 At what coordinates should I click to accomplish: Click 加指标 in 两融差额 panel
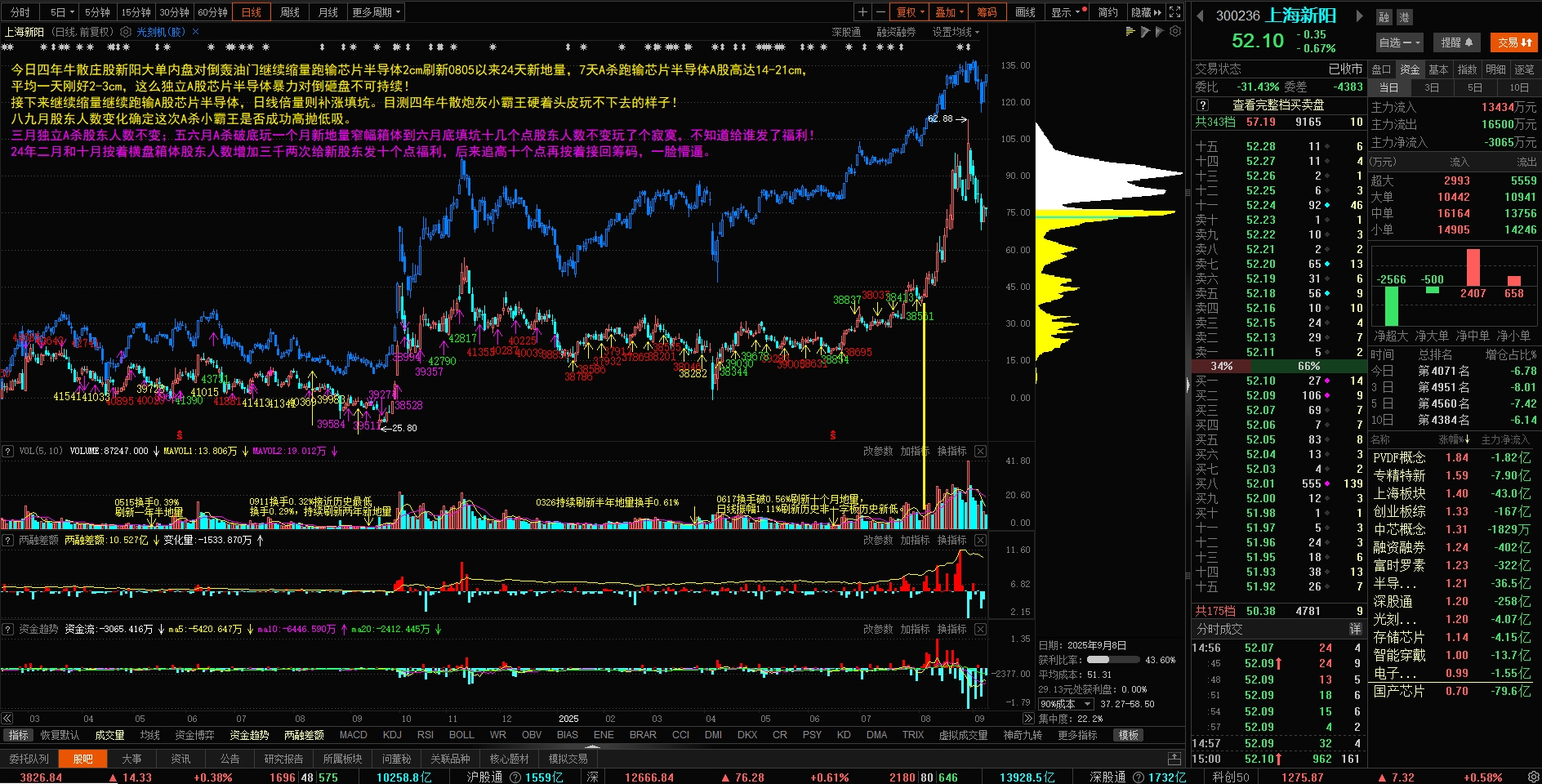pos(915,540)
